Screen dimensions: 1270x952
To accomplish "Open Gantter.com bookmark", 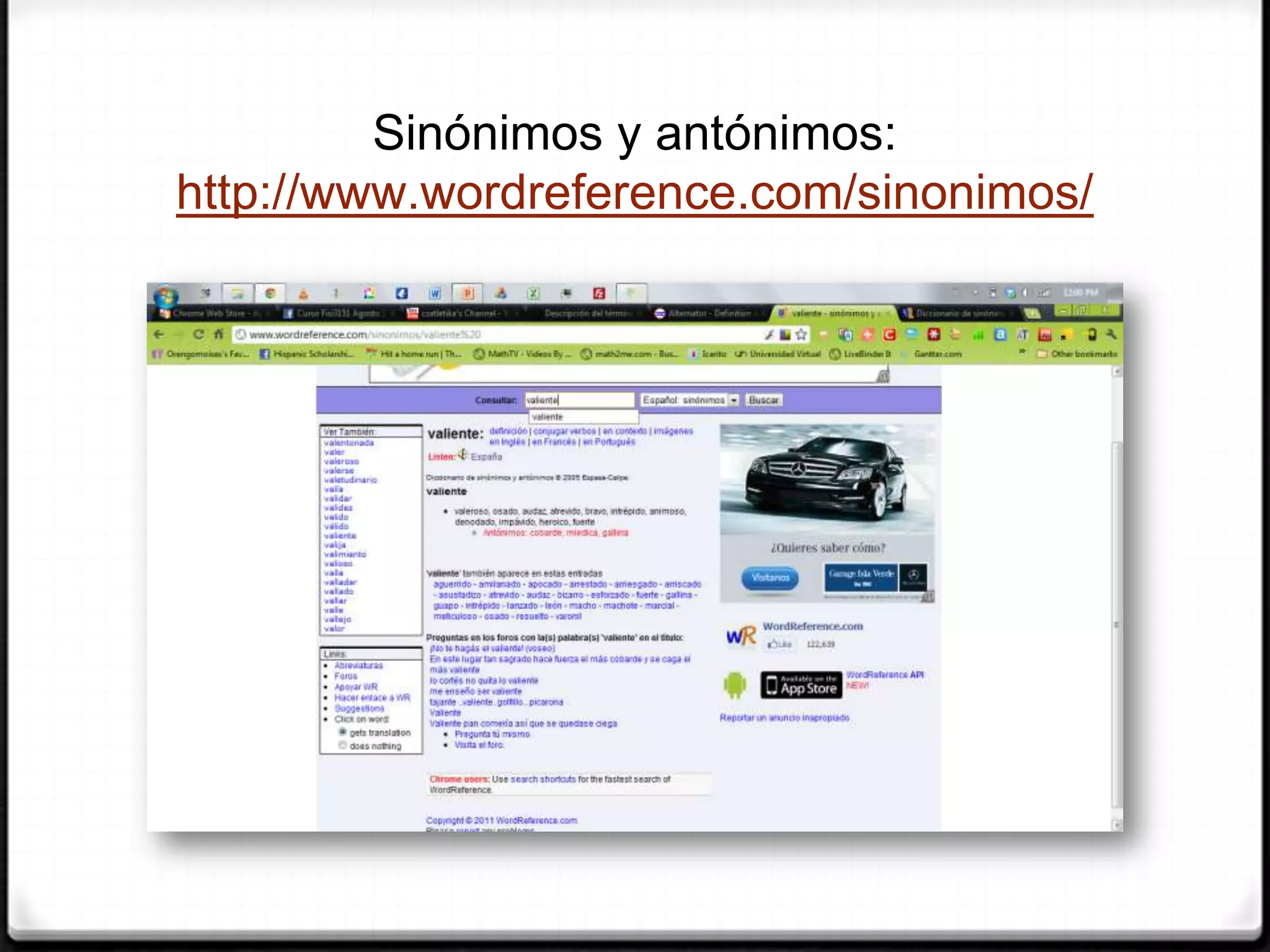I will click(931, 354).
